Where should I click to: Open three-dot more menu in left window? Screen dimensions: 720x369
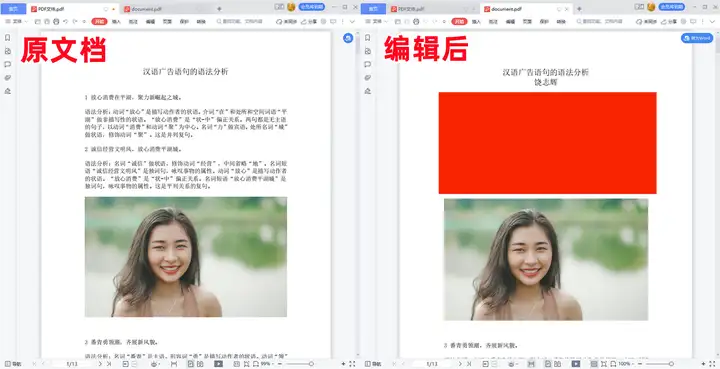tap(343, 22)
